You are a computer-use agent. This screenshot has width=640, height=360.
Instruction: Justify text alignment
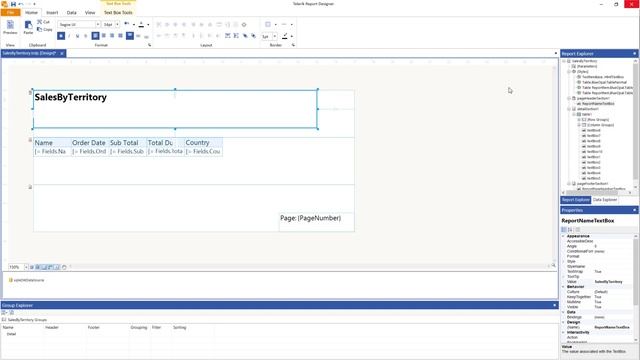click(x=120, y=36)
